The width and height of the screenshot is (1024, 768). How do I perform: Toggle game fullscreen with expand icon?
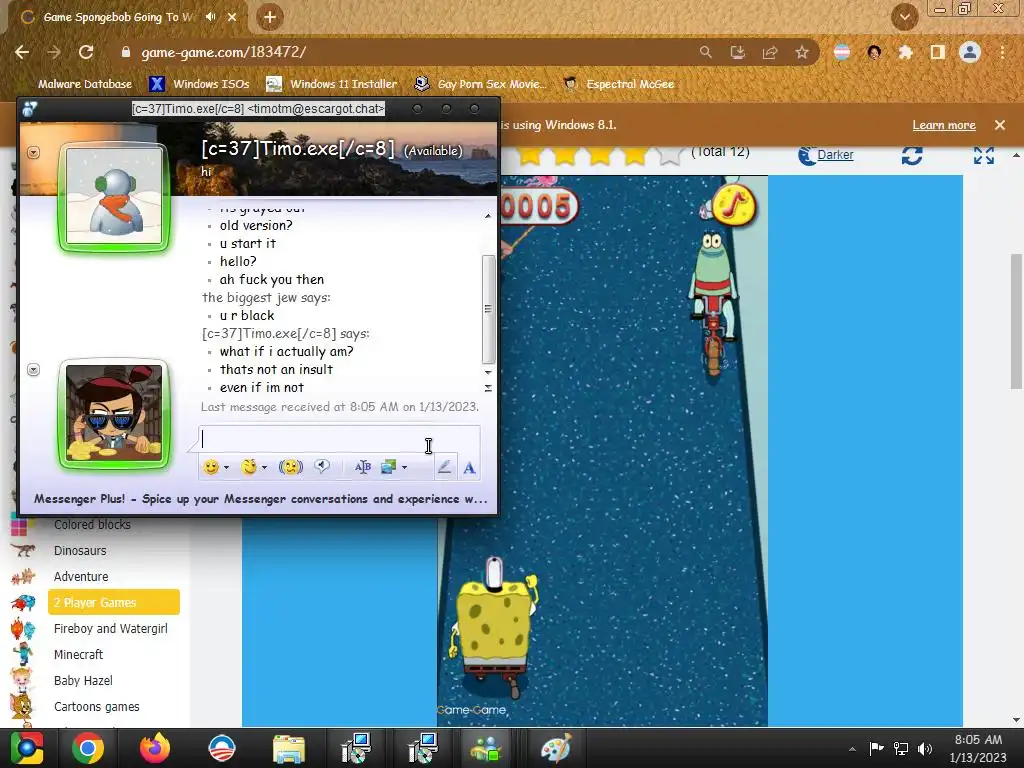(x=984, y=155)
